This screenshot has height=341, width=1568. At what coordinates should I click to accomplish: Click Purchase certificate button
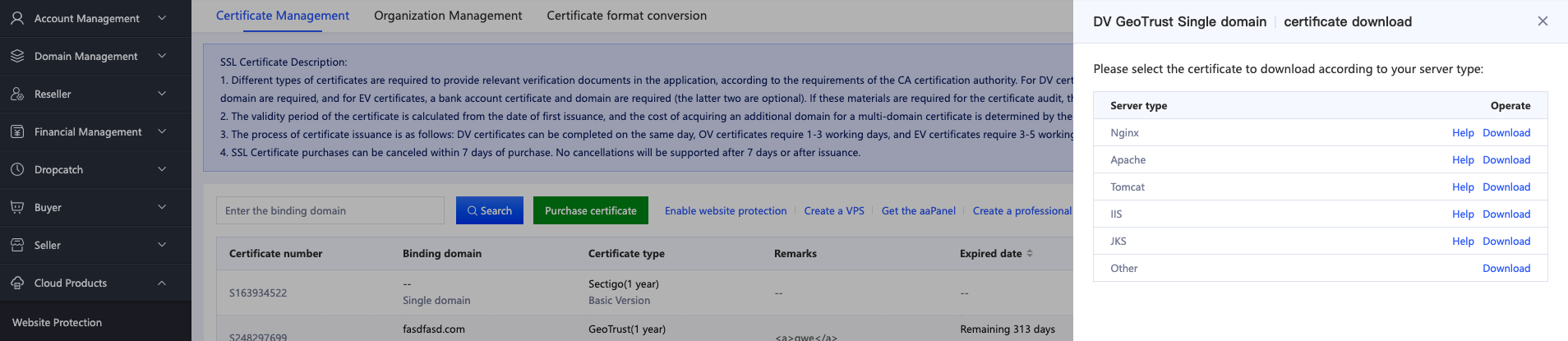coord(591,210)
